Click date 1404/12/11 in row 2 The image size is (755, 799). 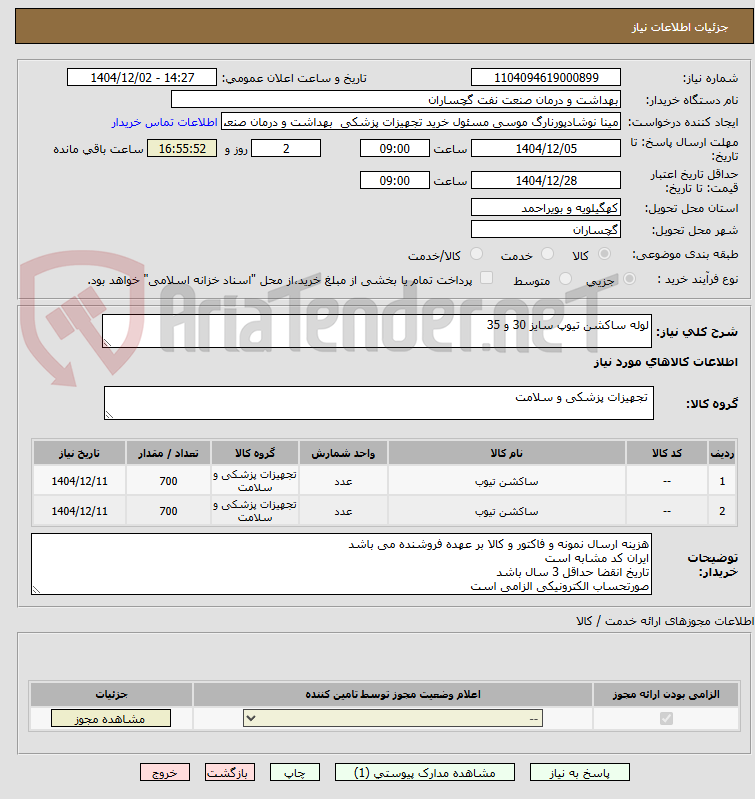click(x=79, y=511)
